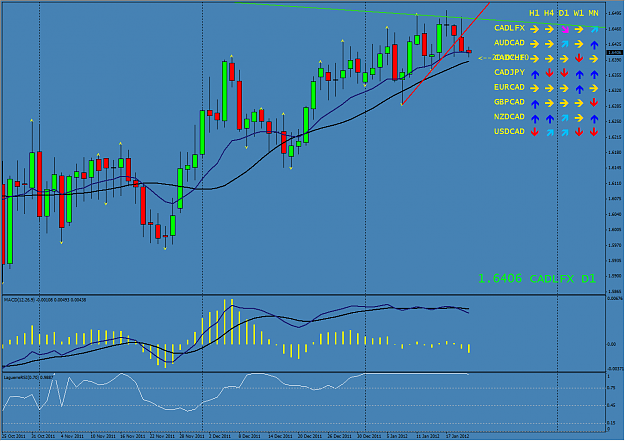This screenshot has height=441, width=625.
Task: Click the USDCAD H4 light-blue arrow
Action: coord(549,133)
